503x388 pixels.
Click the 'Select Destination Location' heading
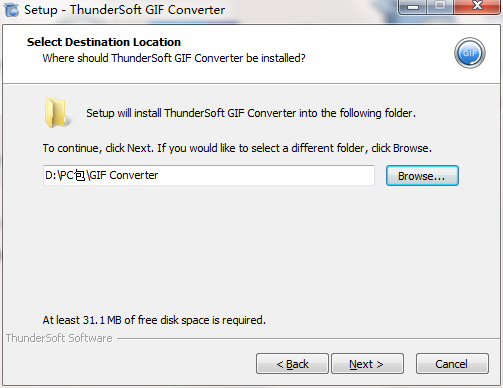(x=104, y=42)
